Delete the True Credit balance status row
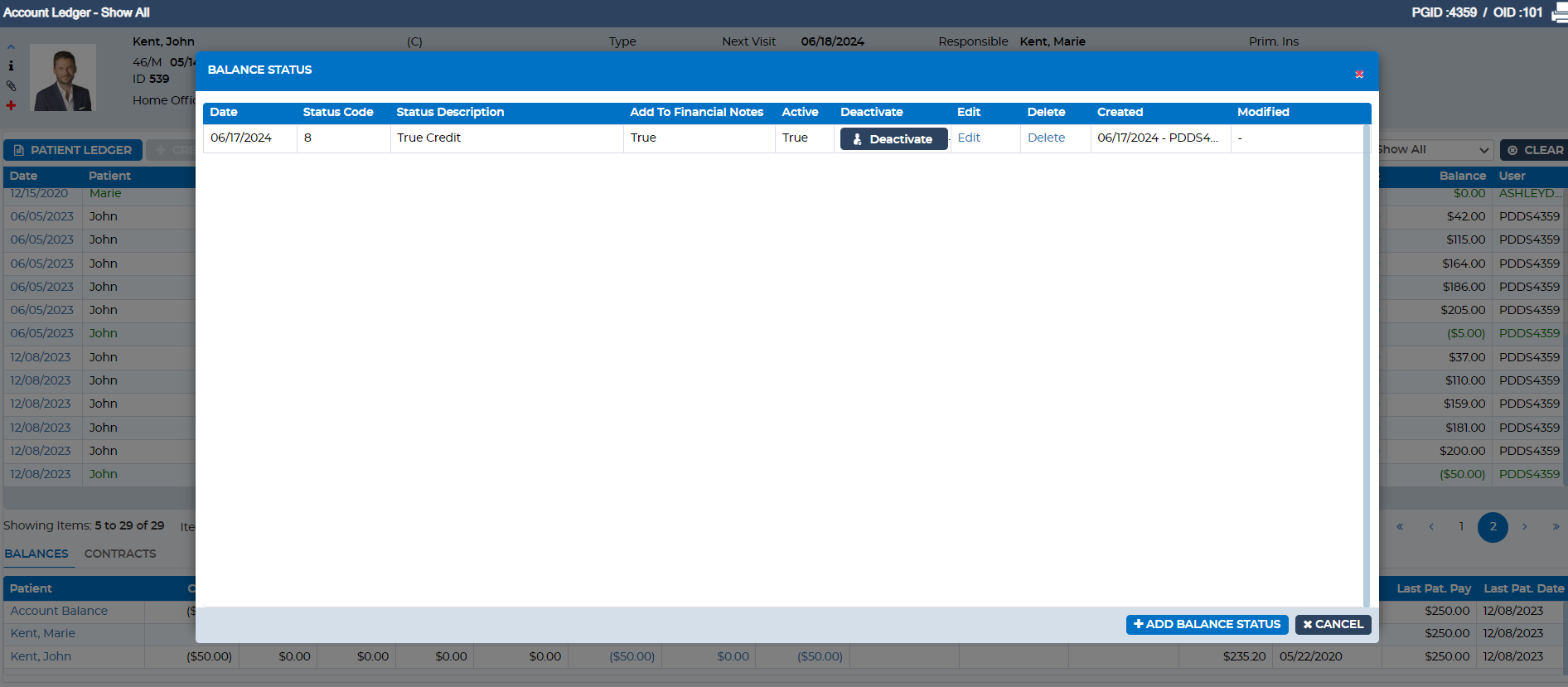Screen dimensions: 1568x687 tap(1046, 138)
